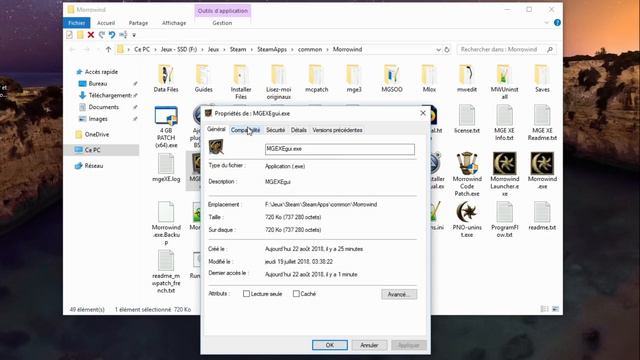
Task: Select readme_mwpatch_french.txt file
Action: [166, 272]
